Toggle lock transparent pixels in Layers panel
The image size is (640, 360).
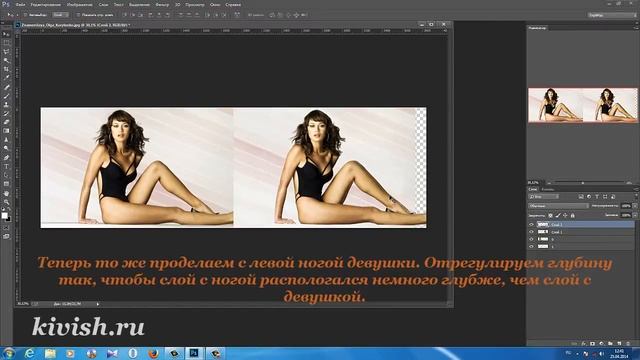click(x=550, y=215)
